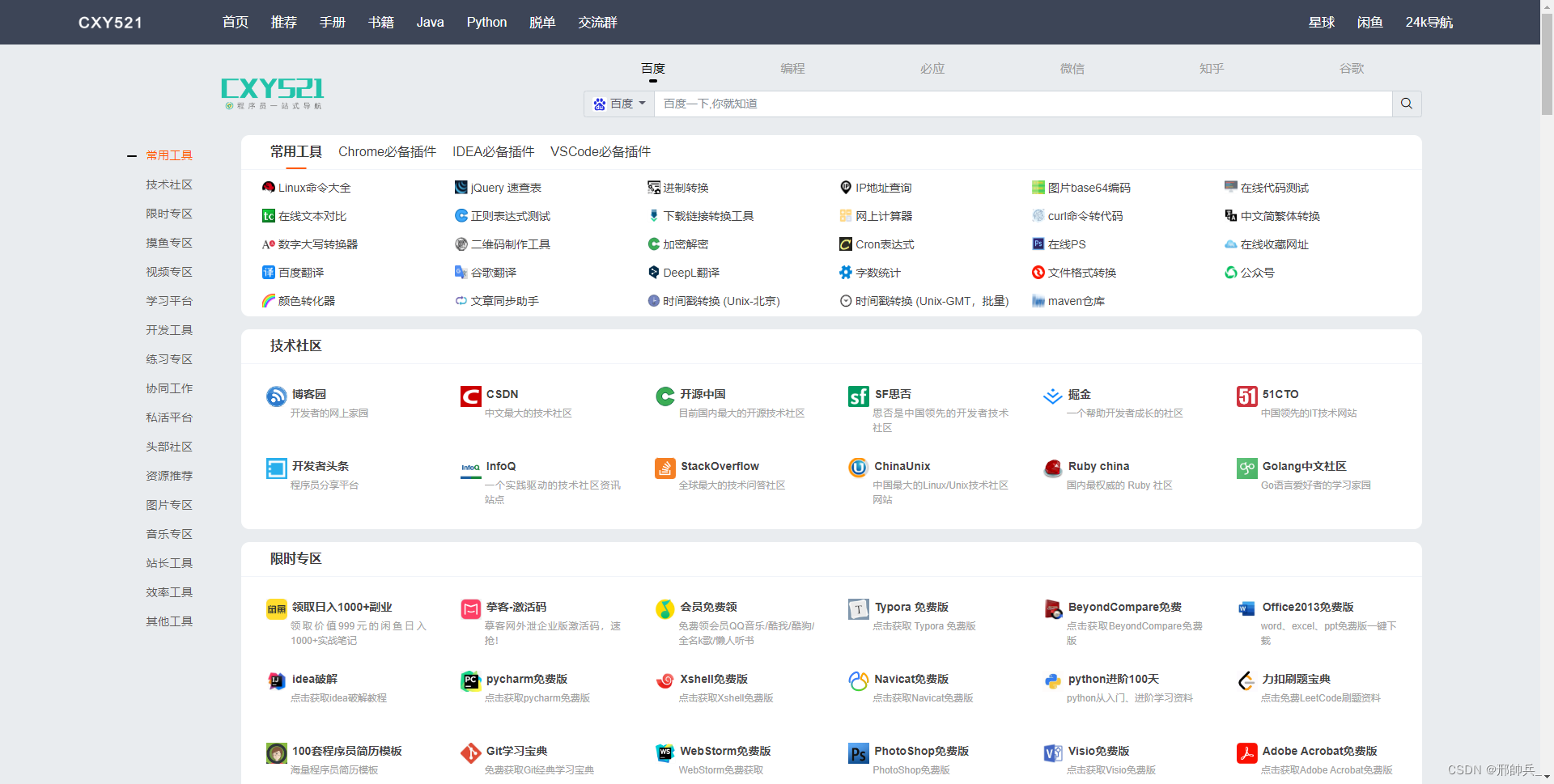Open 学习平台 in the sidebar

[x=169, y=301]
